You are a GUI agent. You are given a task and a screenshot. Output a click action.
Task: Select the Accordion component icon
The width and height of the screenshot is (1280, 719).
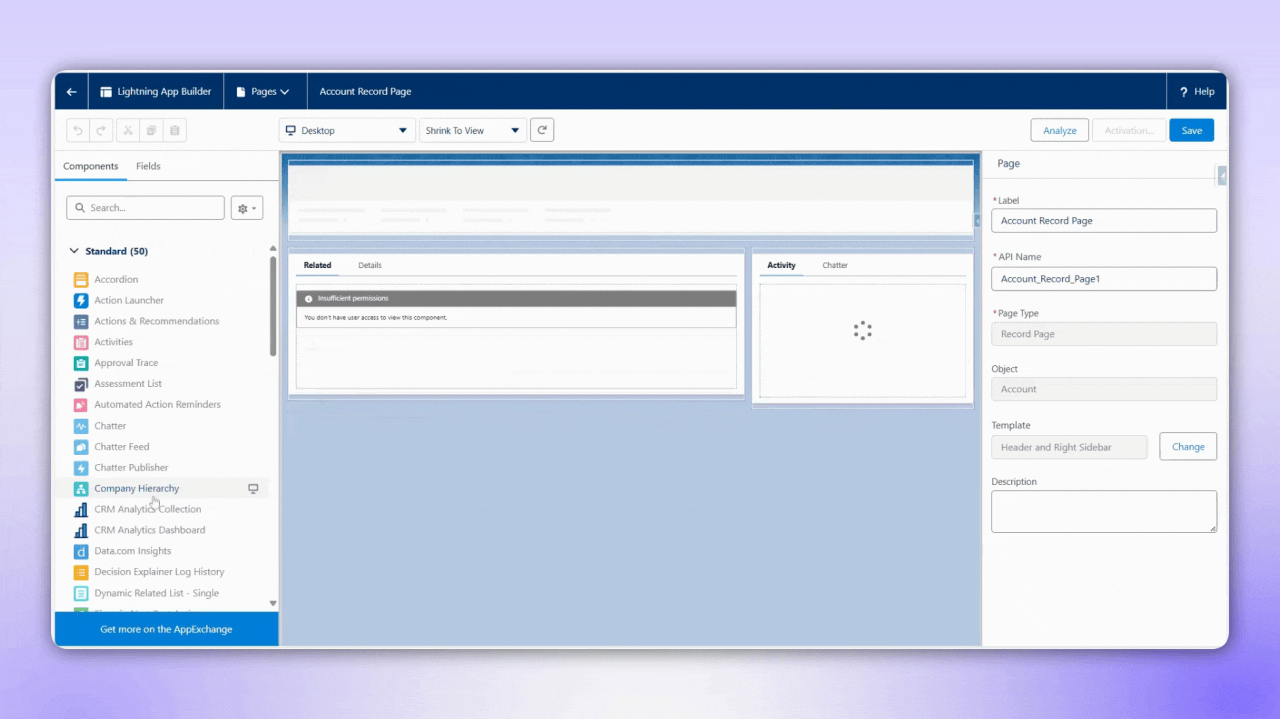(81, 279)
